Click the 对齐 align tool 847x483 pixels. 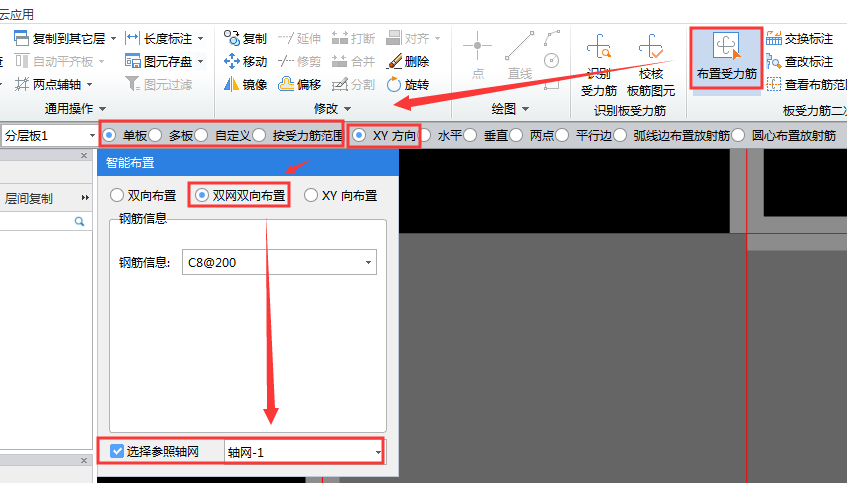[408, 38]
